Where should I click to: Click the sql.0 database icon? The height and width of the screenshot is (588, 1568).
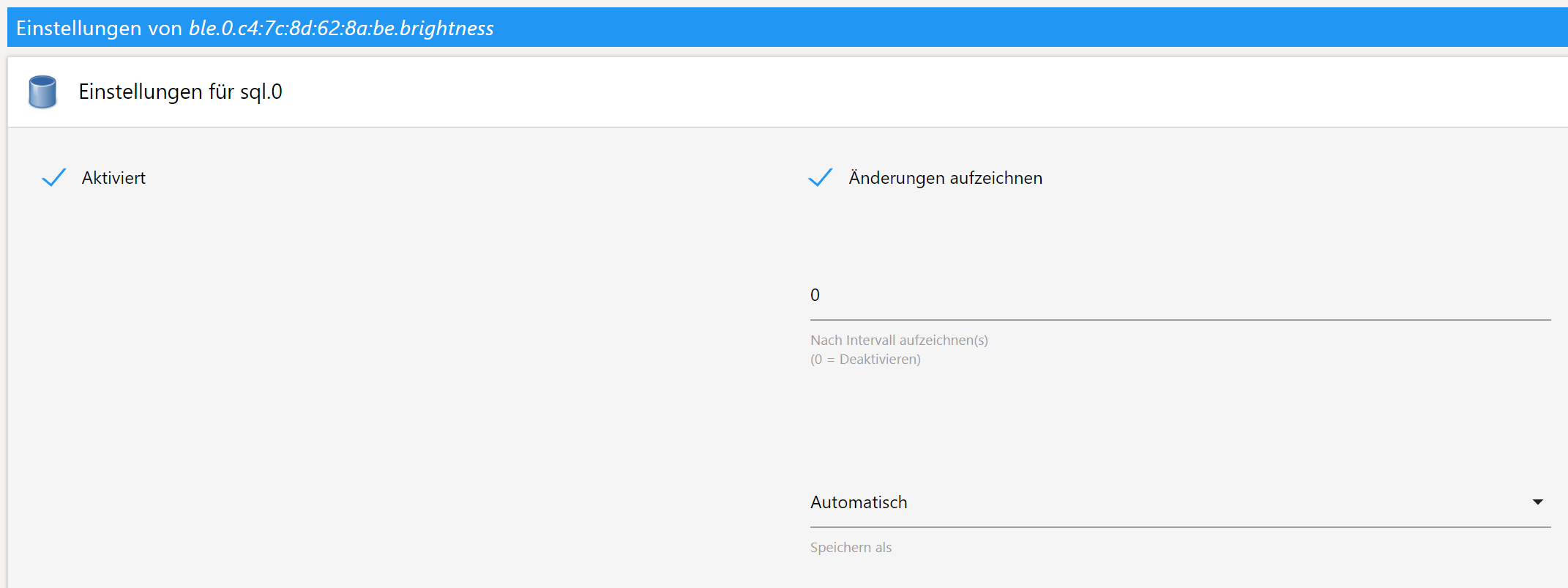click(x=42, y=92)
